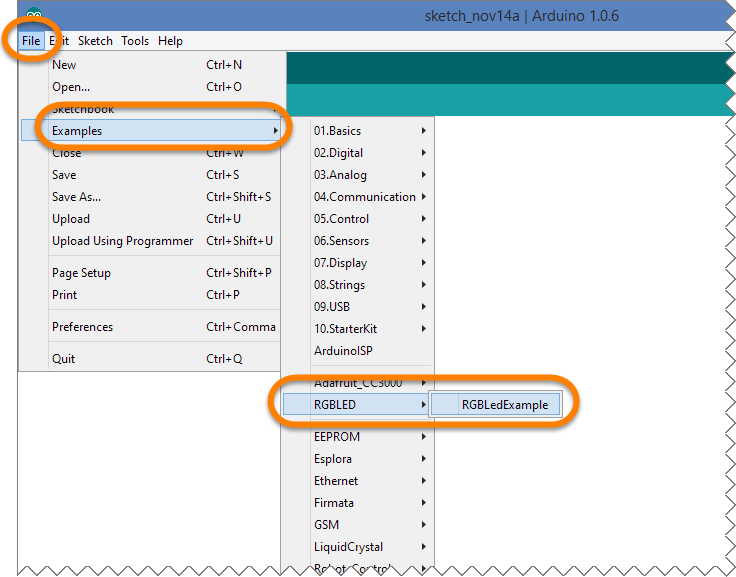Click the Print menu entry
The image size is (736, 577).
[151, 295]
